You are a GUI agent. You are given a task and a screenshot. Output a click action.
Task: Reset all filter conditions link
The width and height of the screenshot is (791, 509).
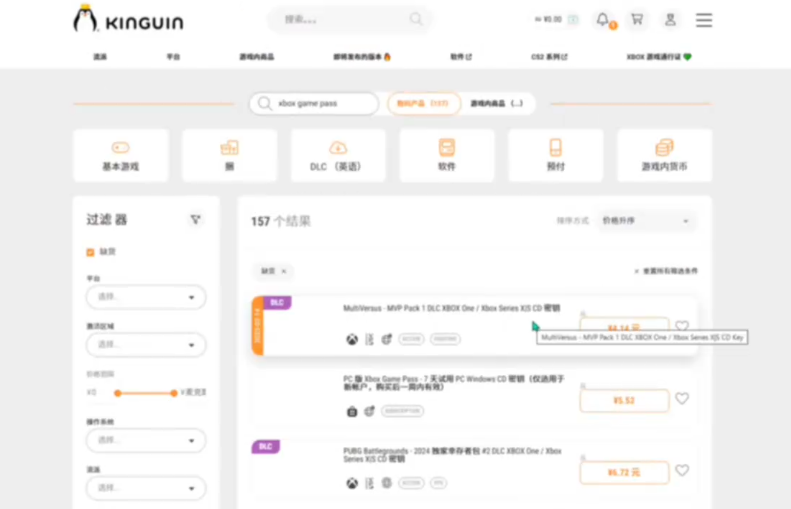666,271
